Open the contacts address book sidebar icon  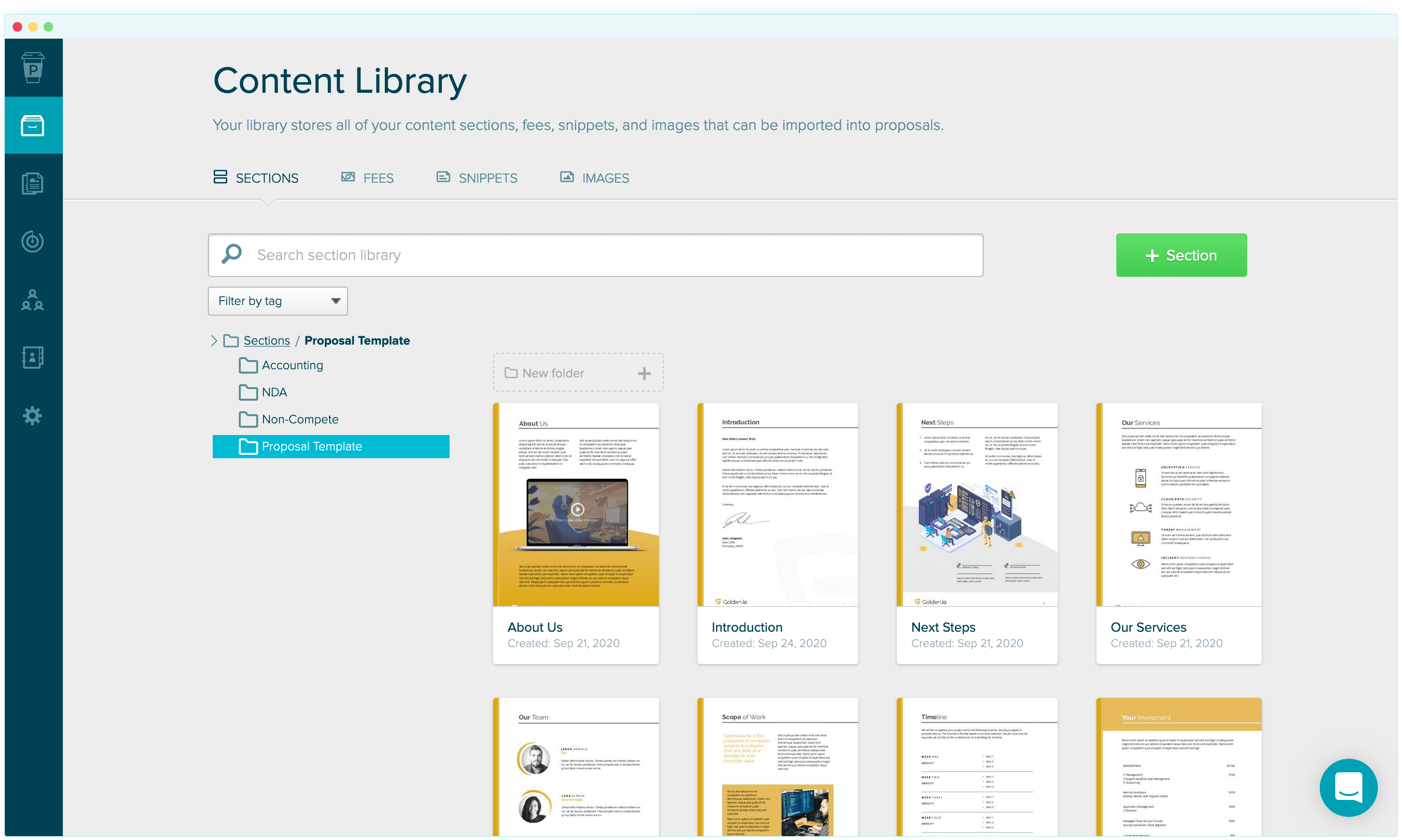click(33, 358)
